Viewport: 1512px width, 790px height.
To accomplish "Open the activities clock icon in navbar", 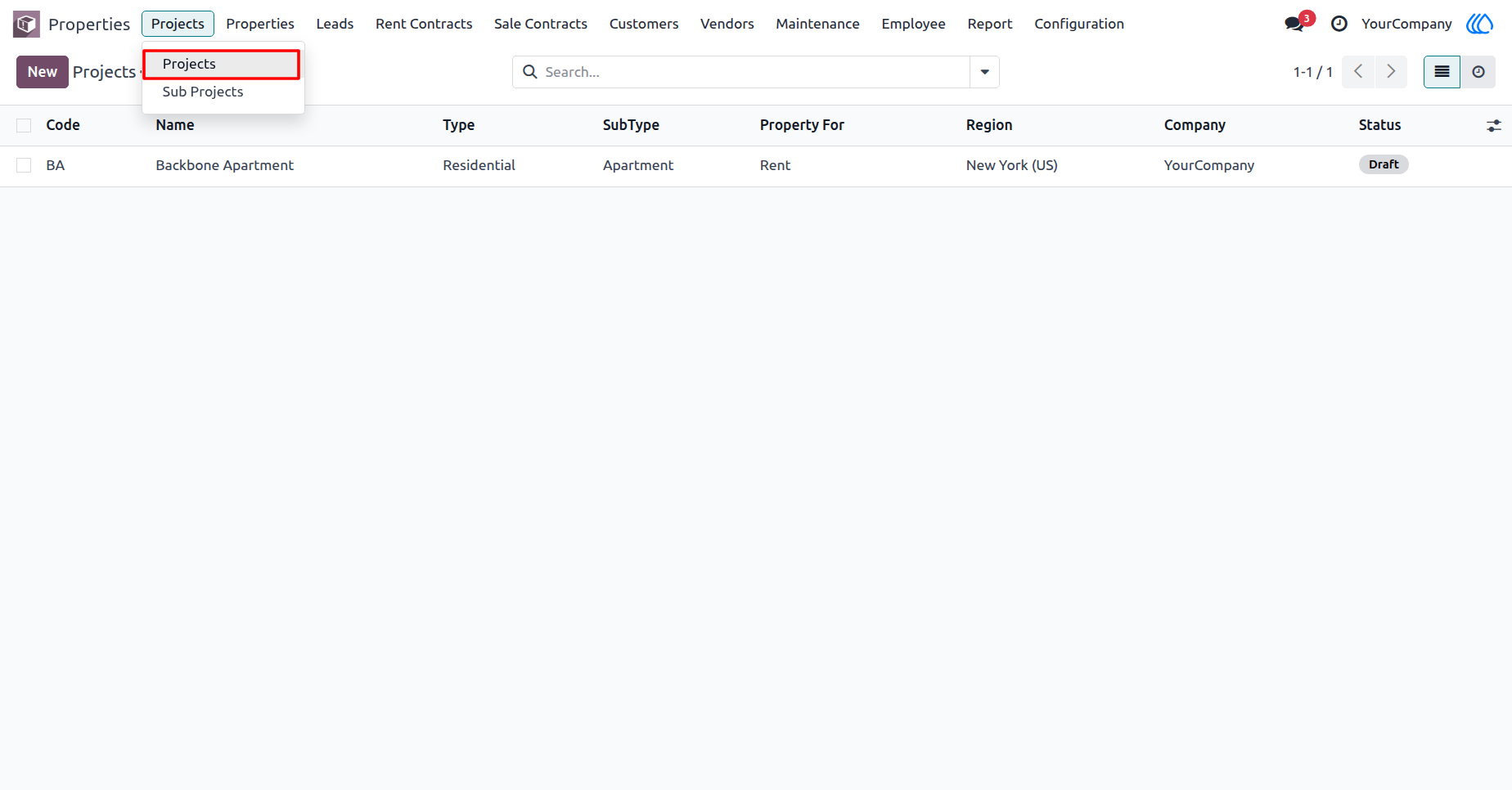I will 1339,24.
